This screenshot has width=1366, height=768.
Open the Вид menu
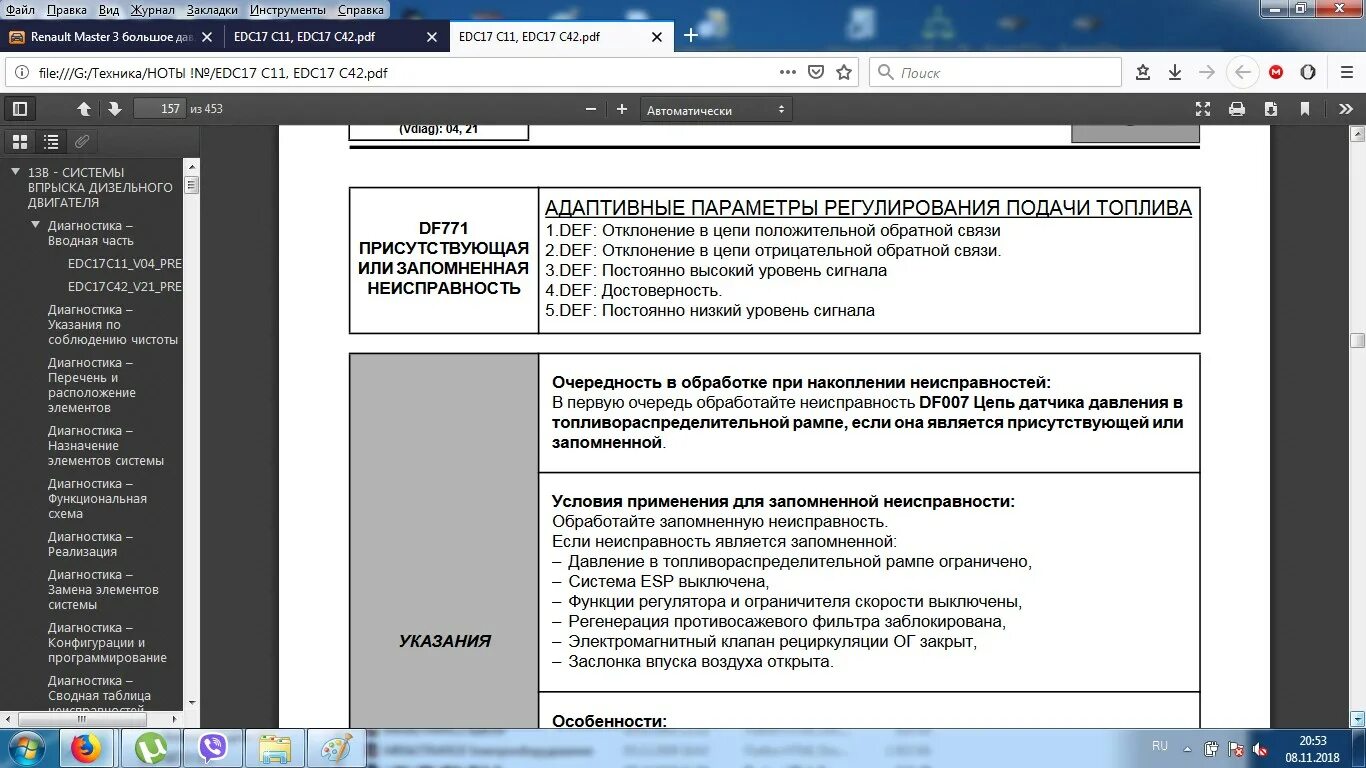[109, 10]
